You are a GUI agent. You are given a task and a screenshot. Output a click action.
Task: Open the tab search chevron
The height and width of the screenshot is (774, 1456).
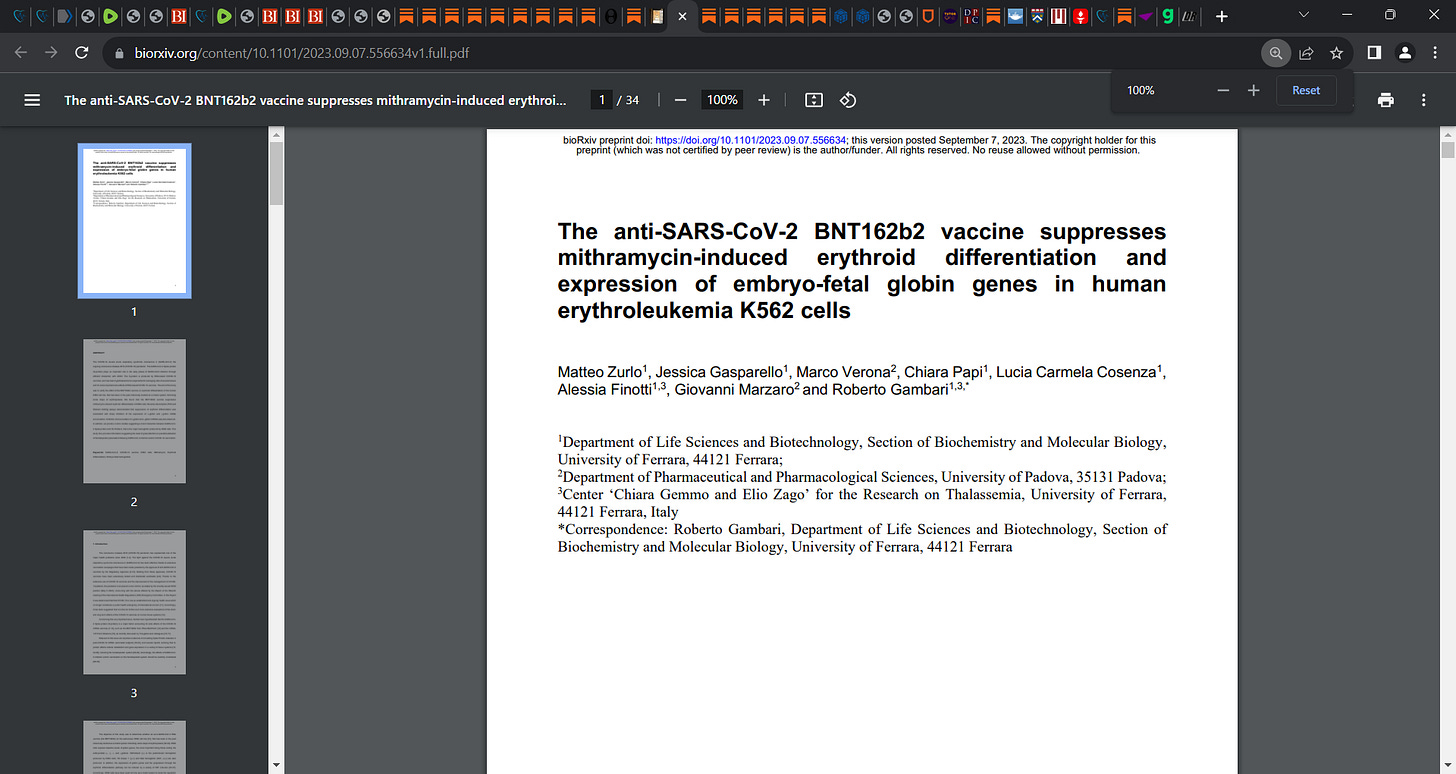pyautogui.click(x=1303, y=16)
